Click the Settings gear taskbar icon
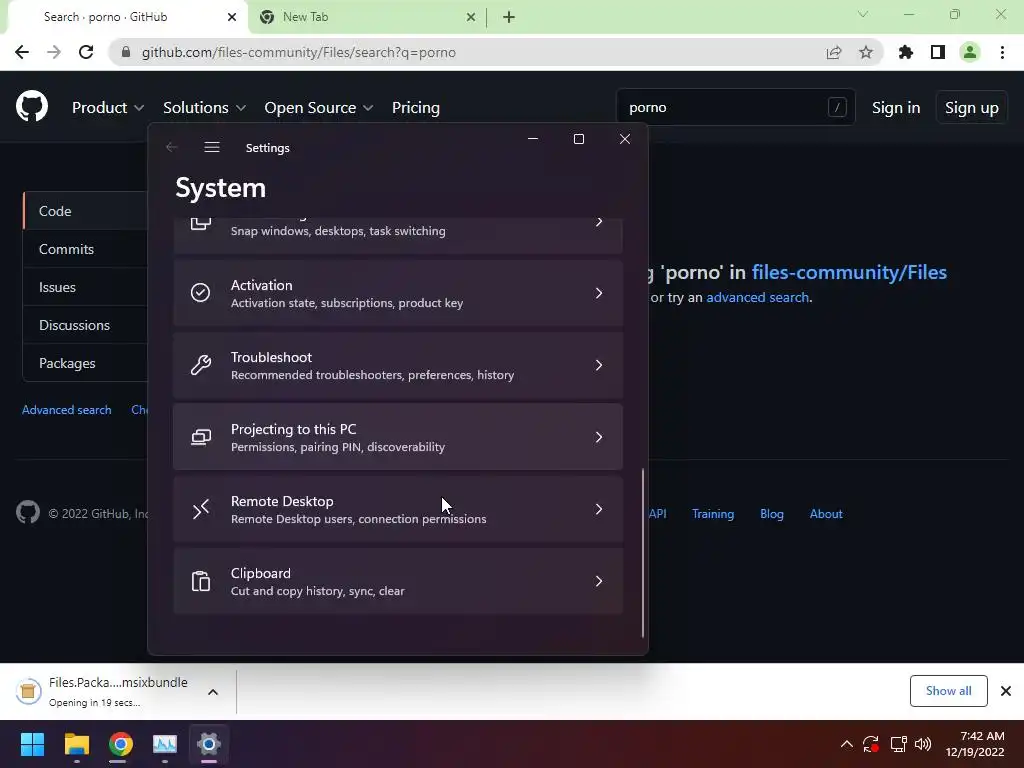This screenshot has height=768, width=1024. (209, 744)
